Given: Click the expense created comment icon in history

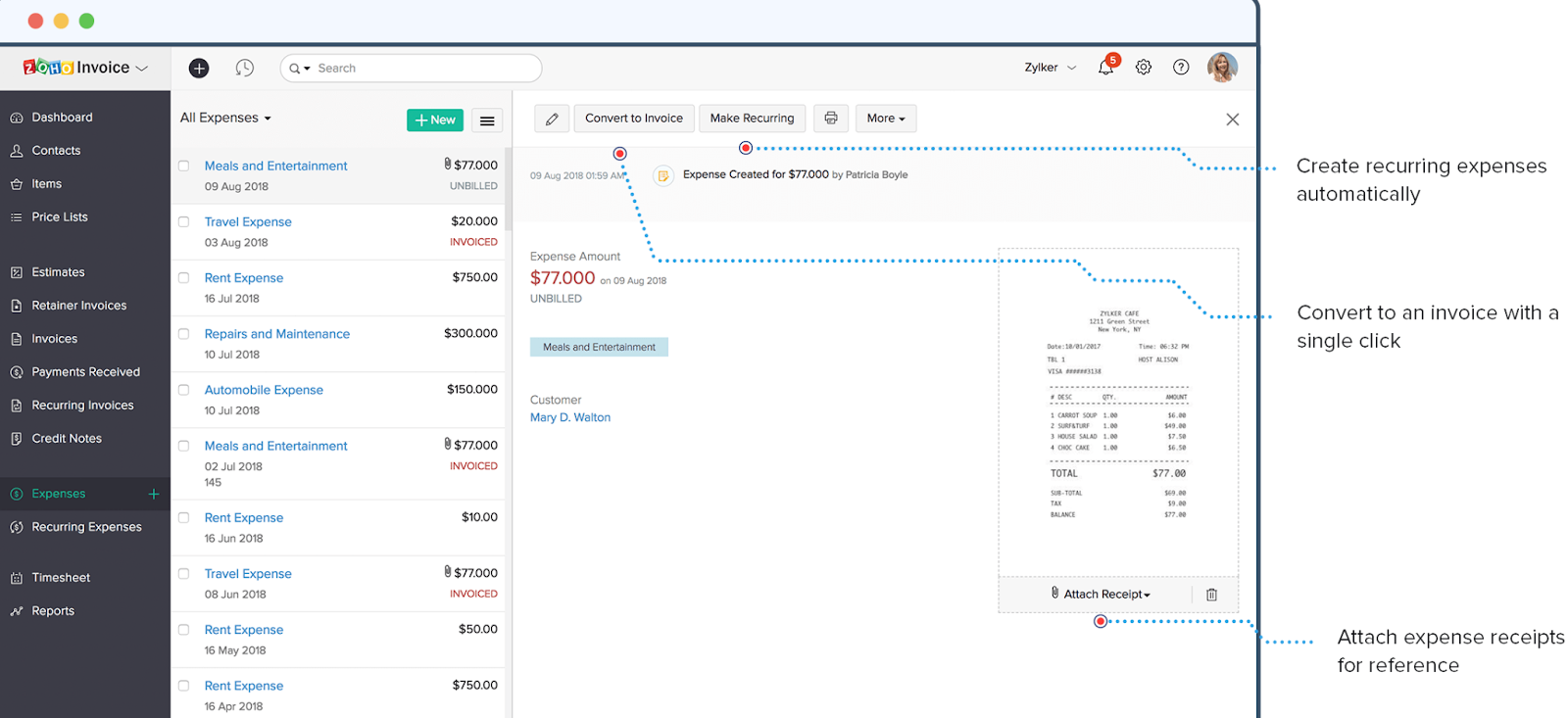Looking at the screenshot, I should pyautogui.click(x=663, y=175).
